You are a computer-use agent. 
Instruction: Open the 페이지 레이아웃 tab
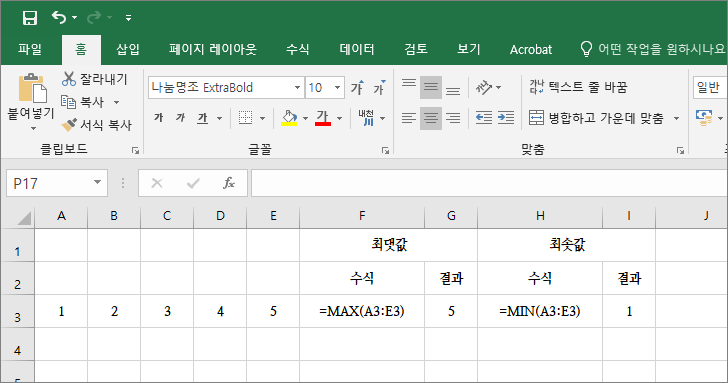coord(213,49)
